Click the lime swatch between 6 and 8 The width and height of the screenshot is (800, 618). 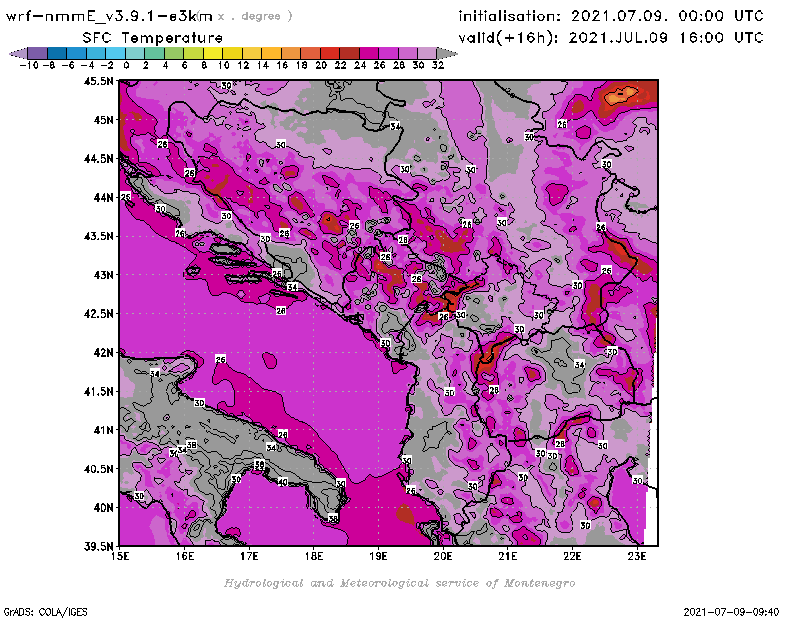tap(193, 53)
